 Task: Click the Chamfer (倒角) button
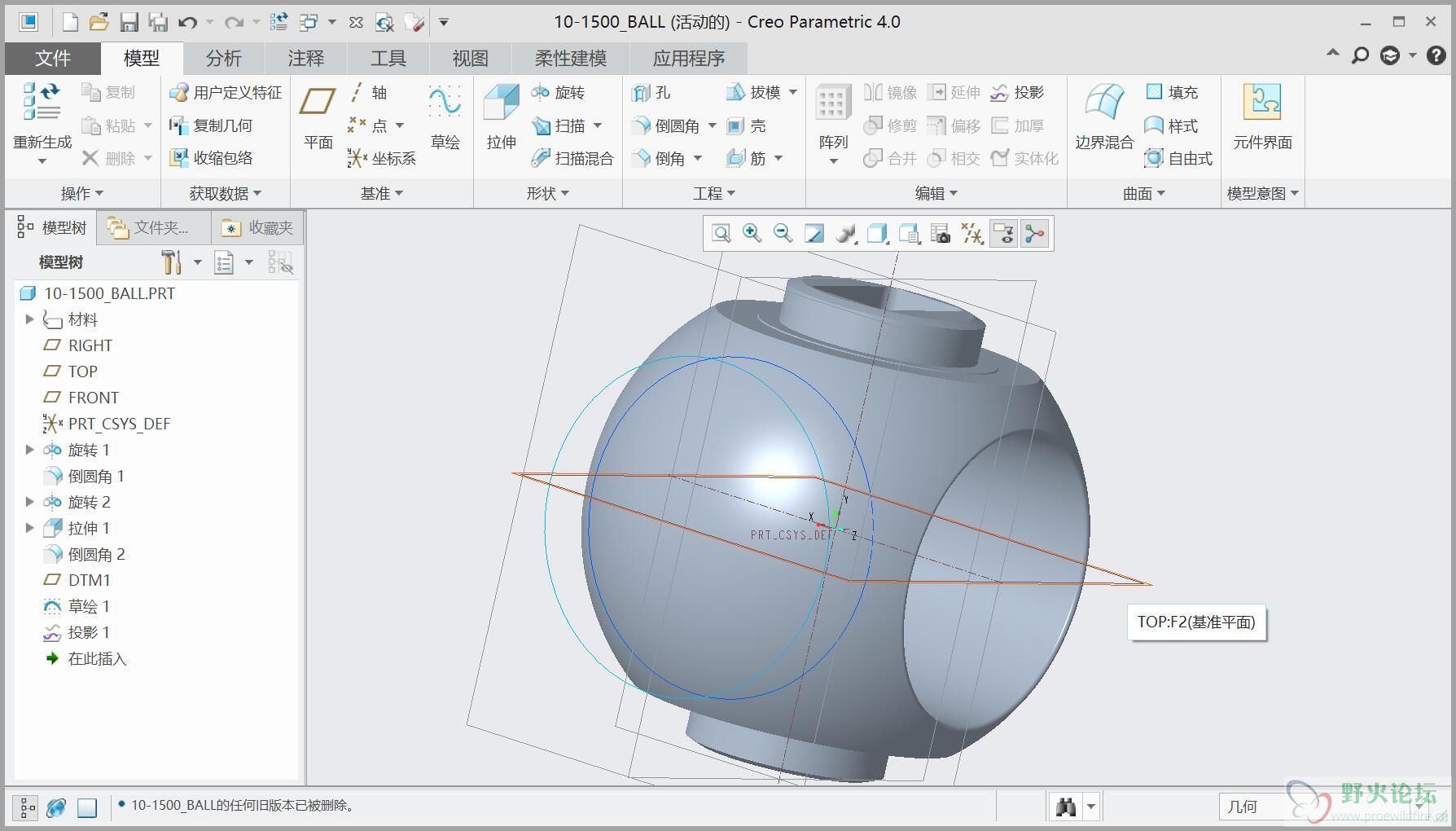point(659,158)
